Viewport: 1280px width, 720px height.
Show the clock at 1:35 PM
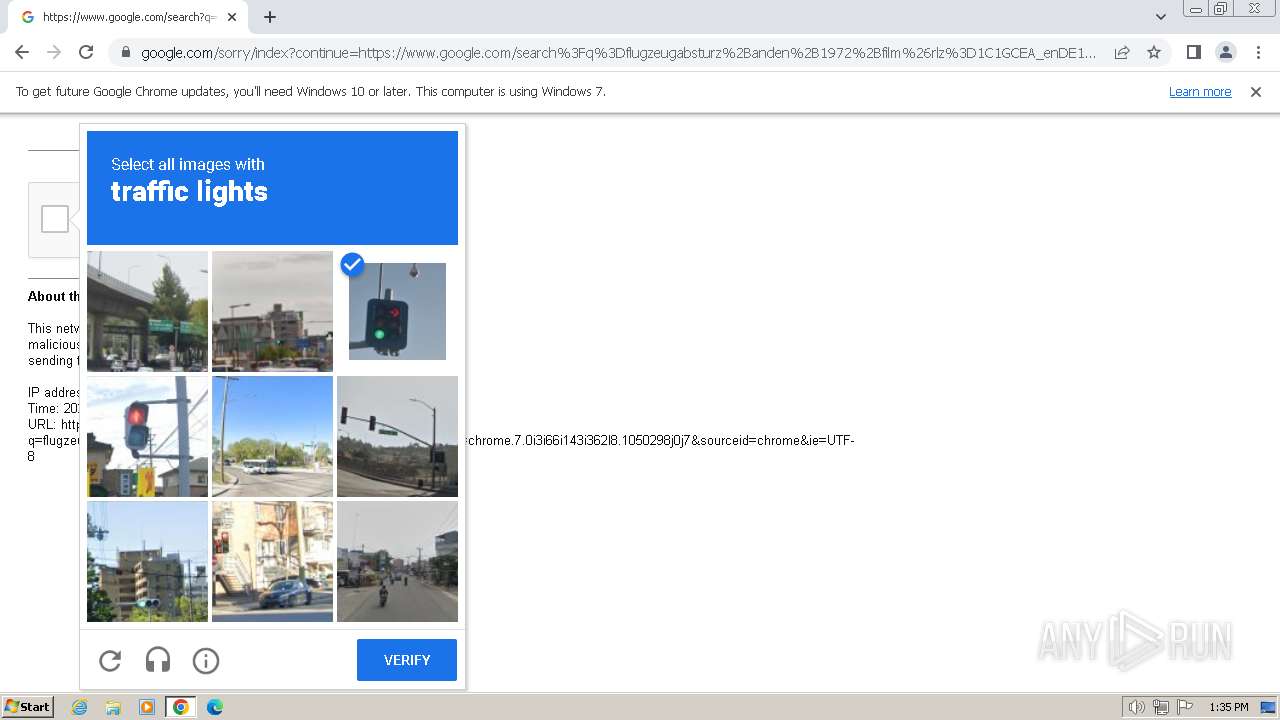tap(1229, 707)
